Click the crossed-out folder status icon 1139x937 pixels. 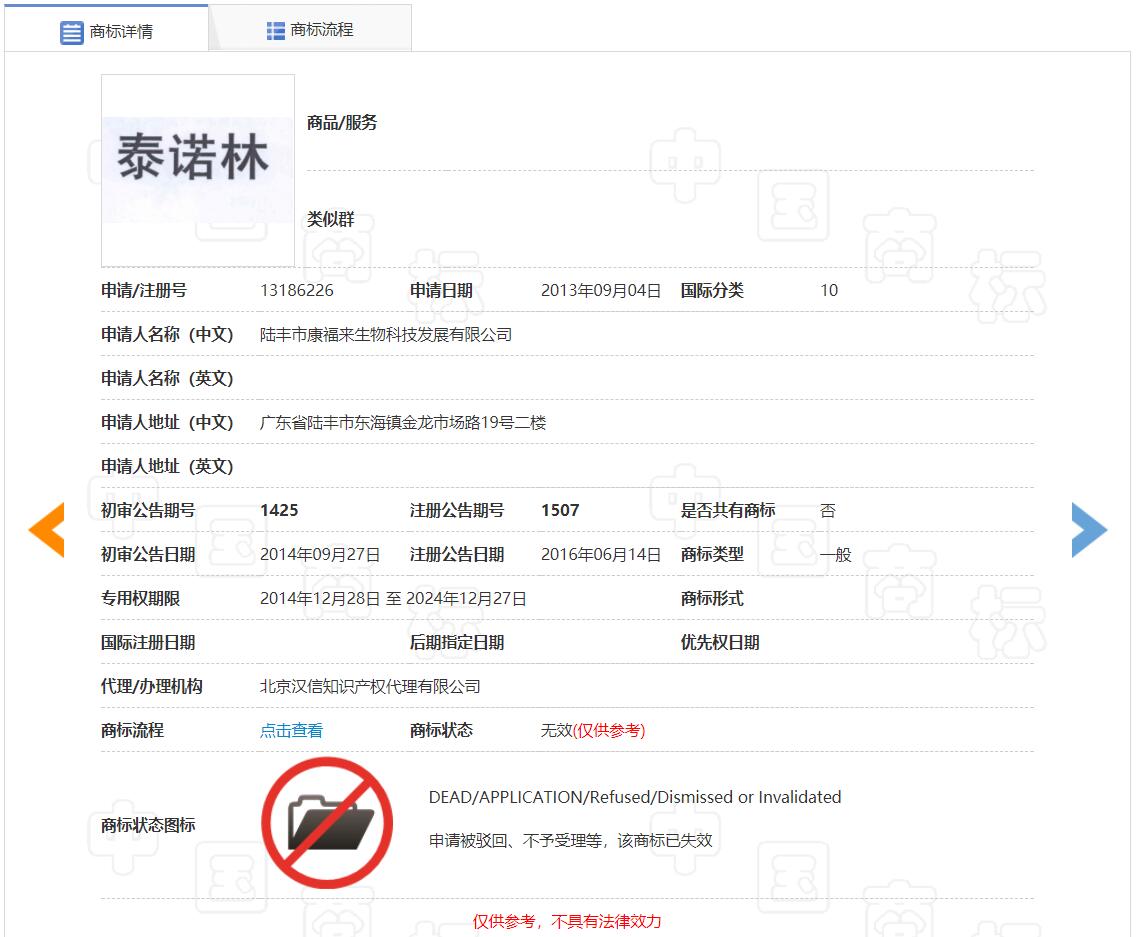pos(327,823)
